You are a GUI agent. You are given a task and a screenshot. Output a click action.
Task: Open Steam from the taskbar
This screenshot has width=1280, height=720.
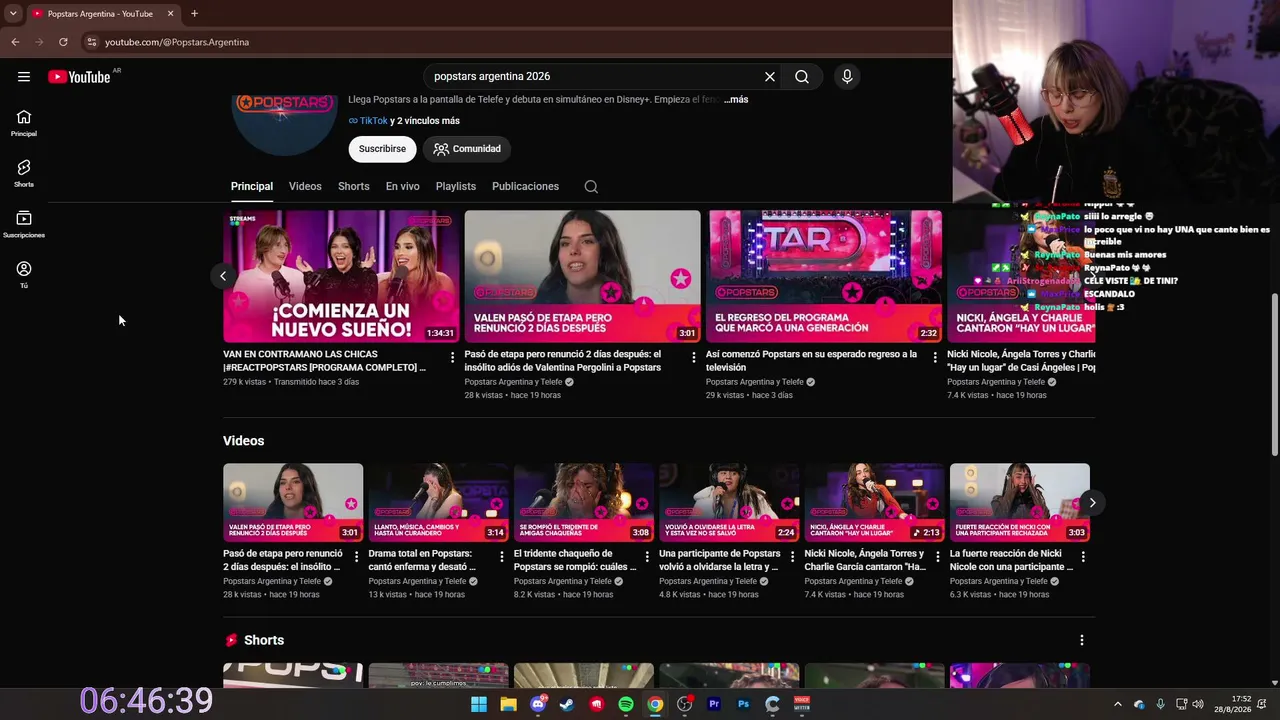(567, 704)
